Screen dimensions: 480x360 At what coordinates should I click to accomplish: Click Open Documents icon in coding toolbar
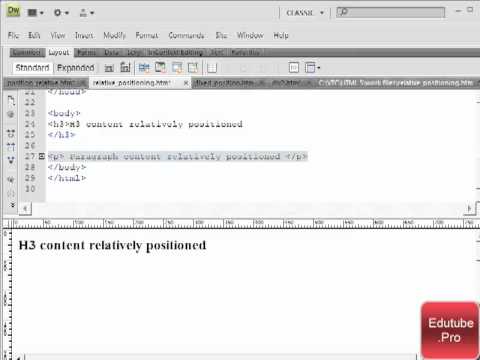11,100
